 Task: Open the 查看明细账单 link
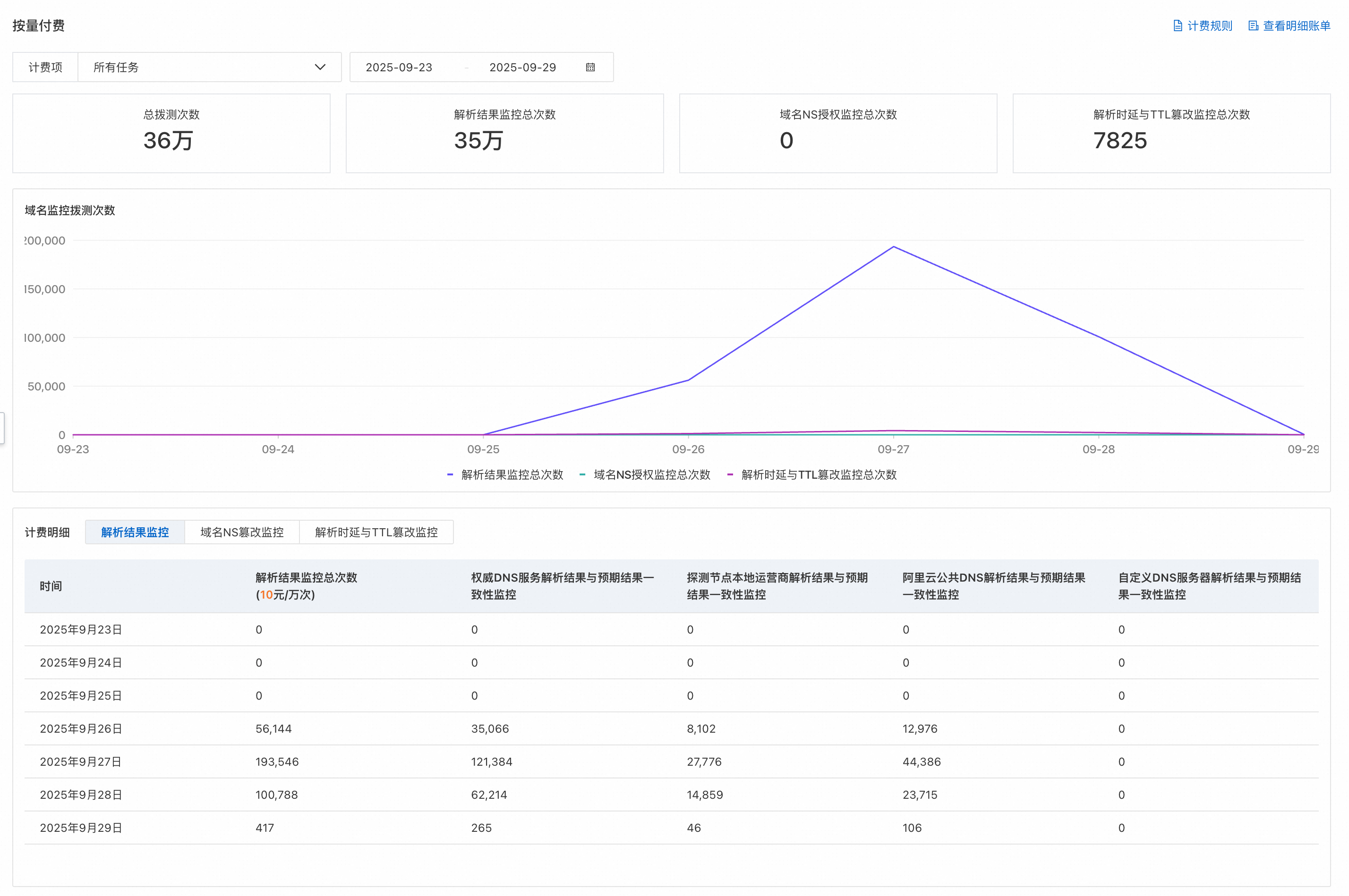[x=1296, y=25]
